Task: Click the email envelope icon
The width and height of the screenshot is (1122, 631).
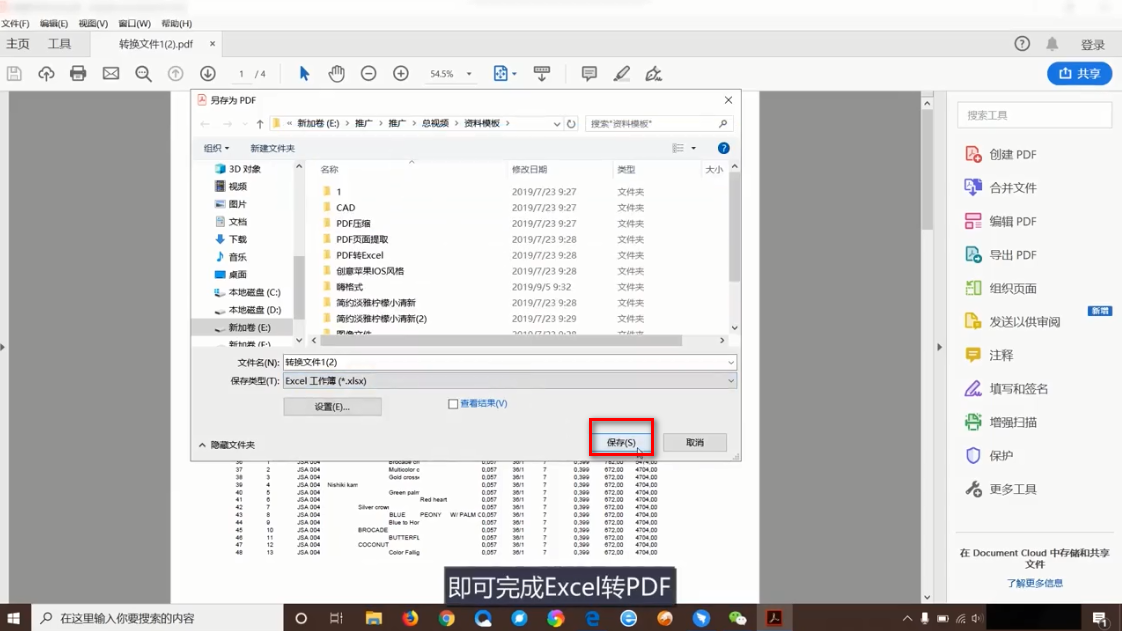Action: [111, 74]
